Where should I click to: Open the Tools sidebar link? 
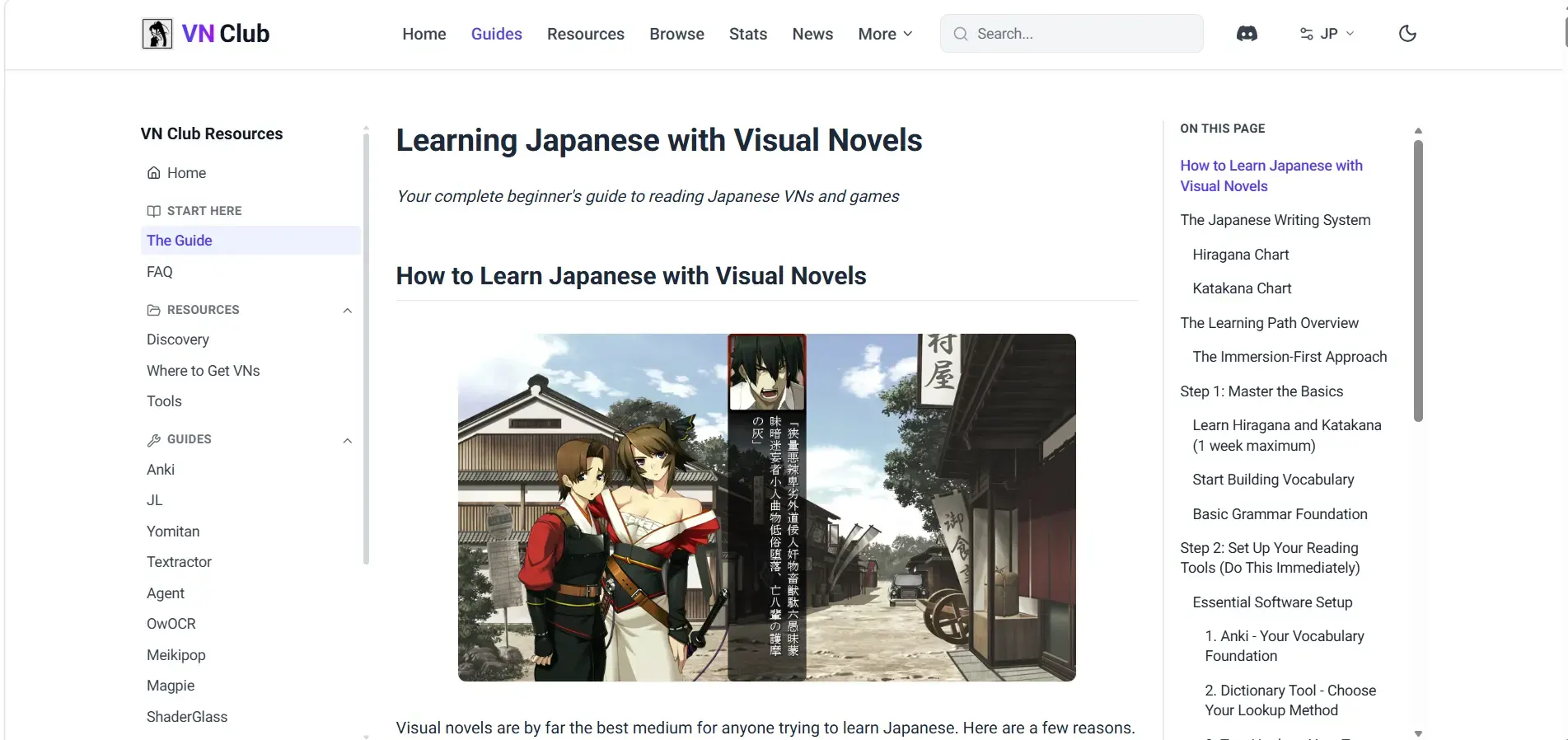click(x=164, y=401)
